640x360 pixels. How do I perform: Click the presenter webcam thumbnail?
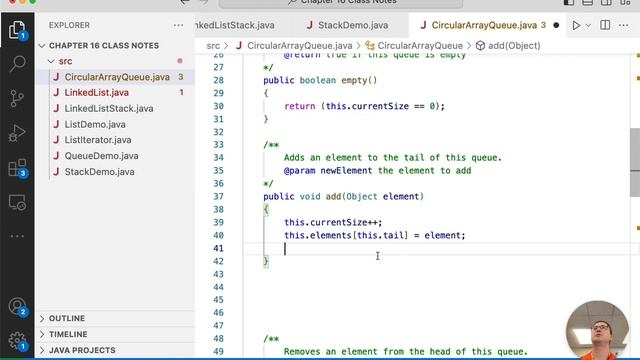(598, 331)
